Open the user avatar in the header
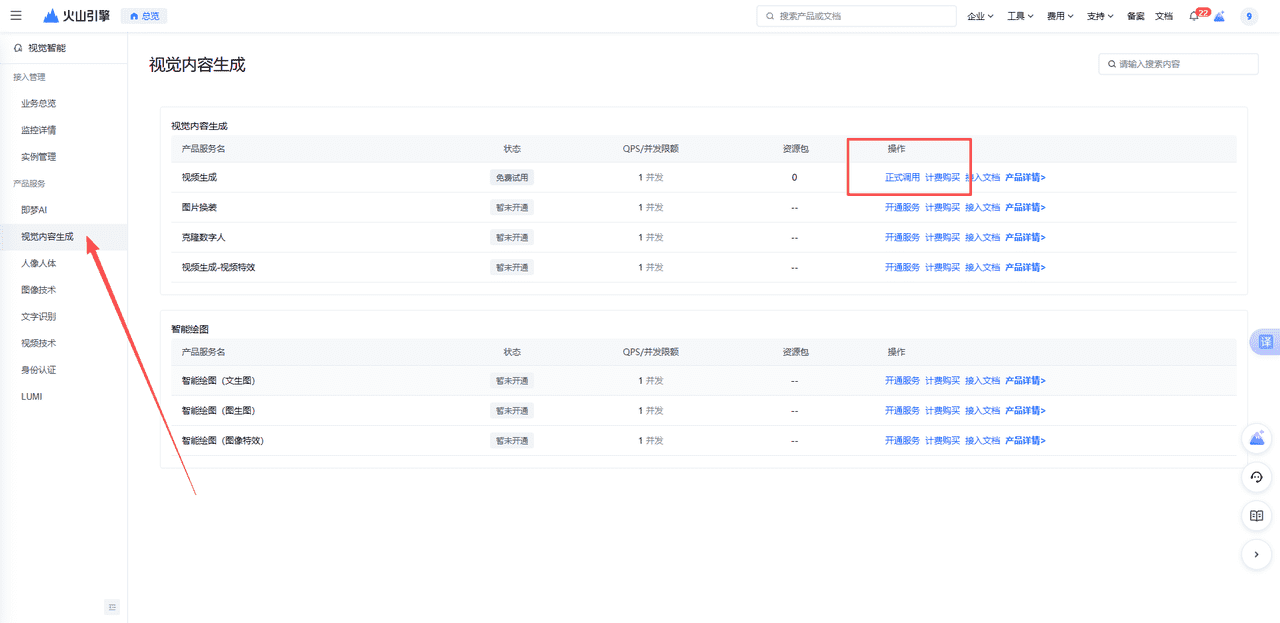 coord(1249,16)
